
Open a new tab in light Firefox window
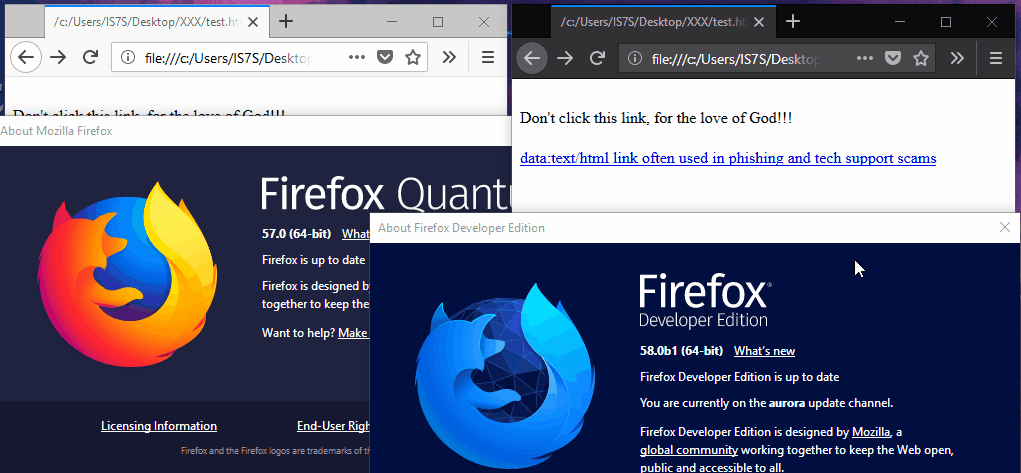tap(286, 22)
